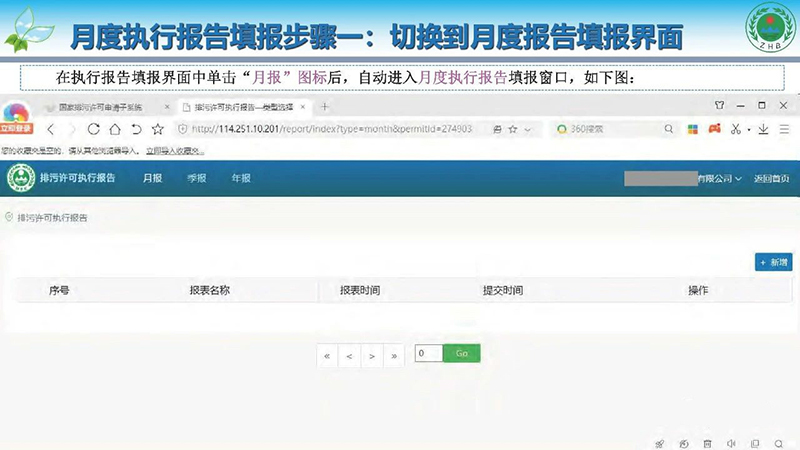Viewport: 800px width, 450px height.
Task: Go to browser home page icon
Action: 114,129
